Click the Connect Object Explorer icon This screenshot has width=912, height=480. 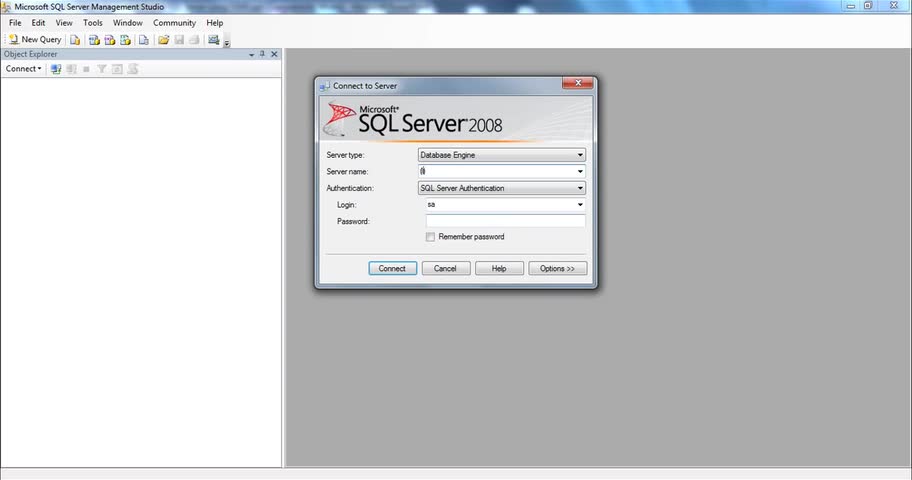coord(56,69)
